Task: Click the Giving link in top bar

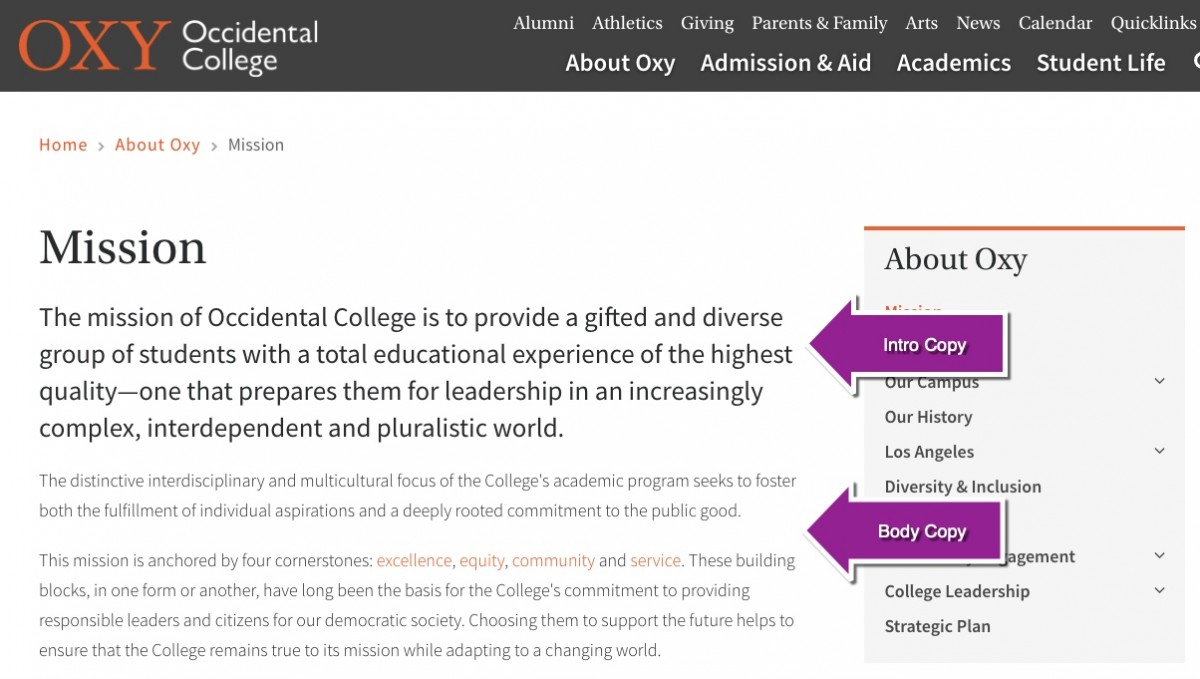Action: (x=707, y=23)
